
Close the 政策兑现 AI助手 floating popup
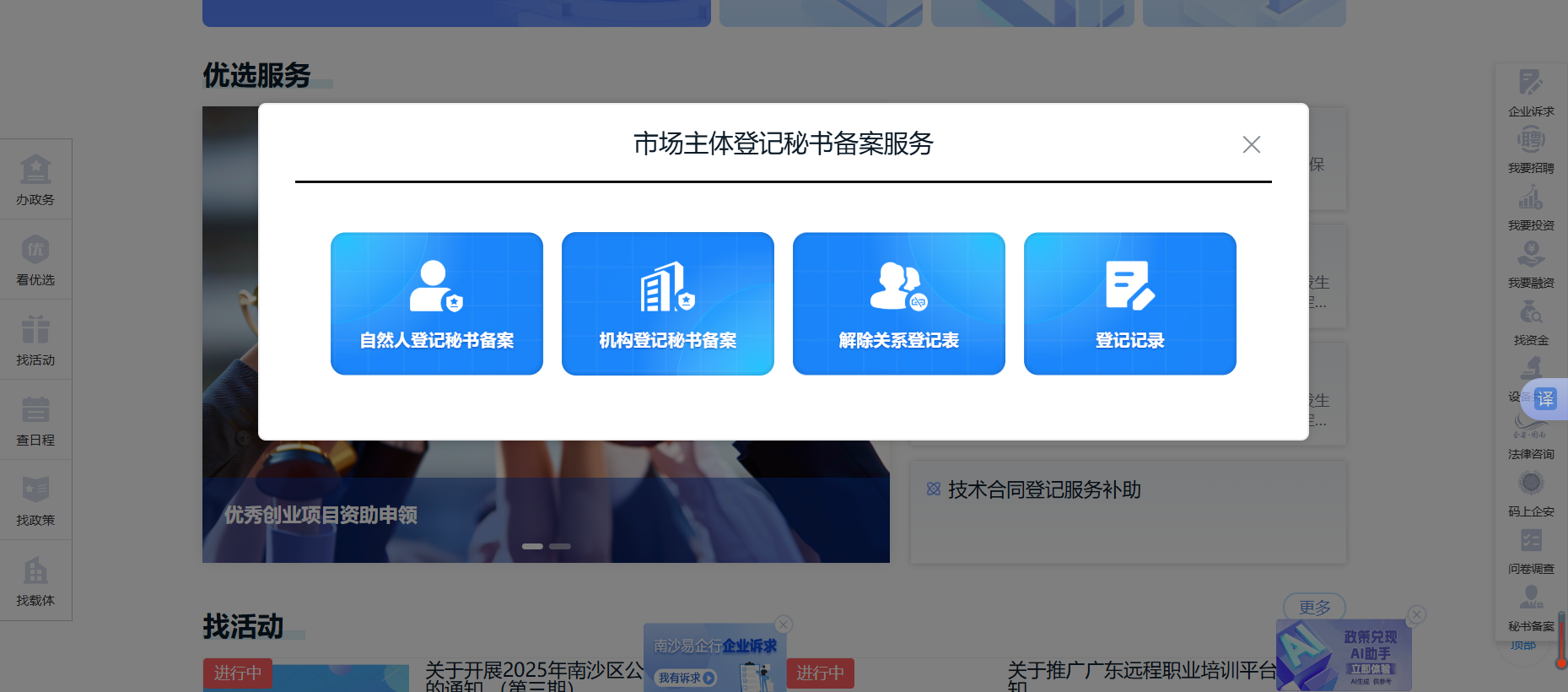1417,615
